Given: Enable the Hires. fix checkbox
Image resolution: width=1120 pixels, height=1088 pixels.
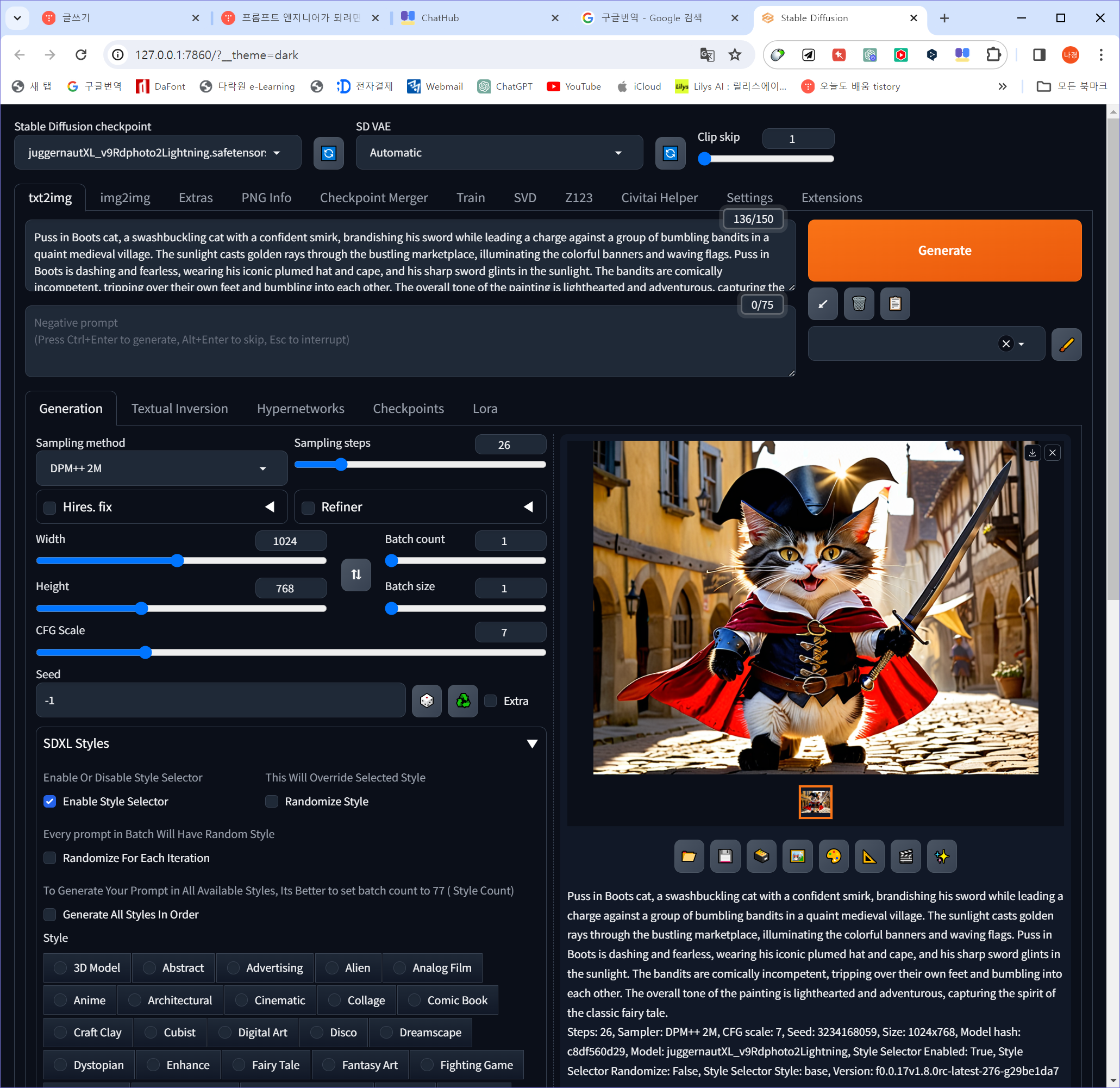Looking at the screenshot, I should pyautogui.click(x=51, y=508).
